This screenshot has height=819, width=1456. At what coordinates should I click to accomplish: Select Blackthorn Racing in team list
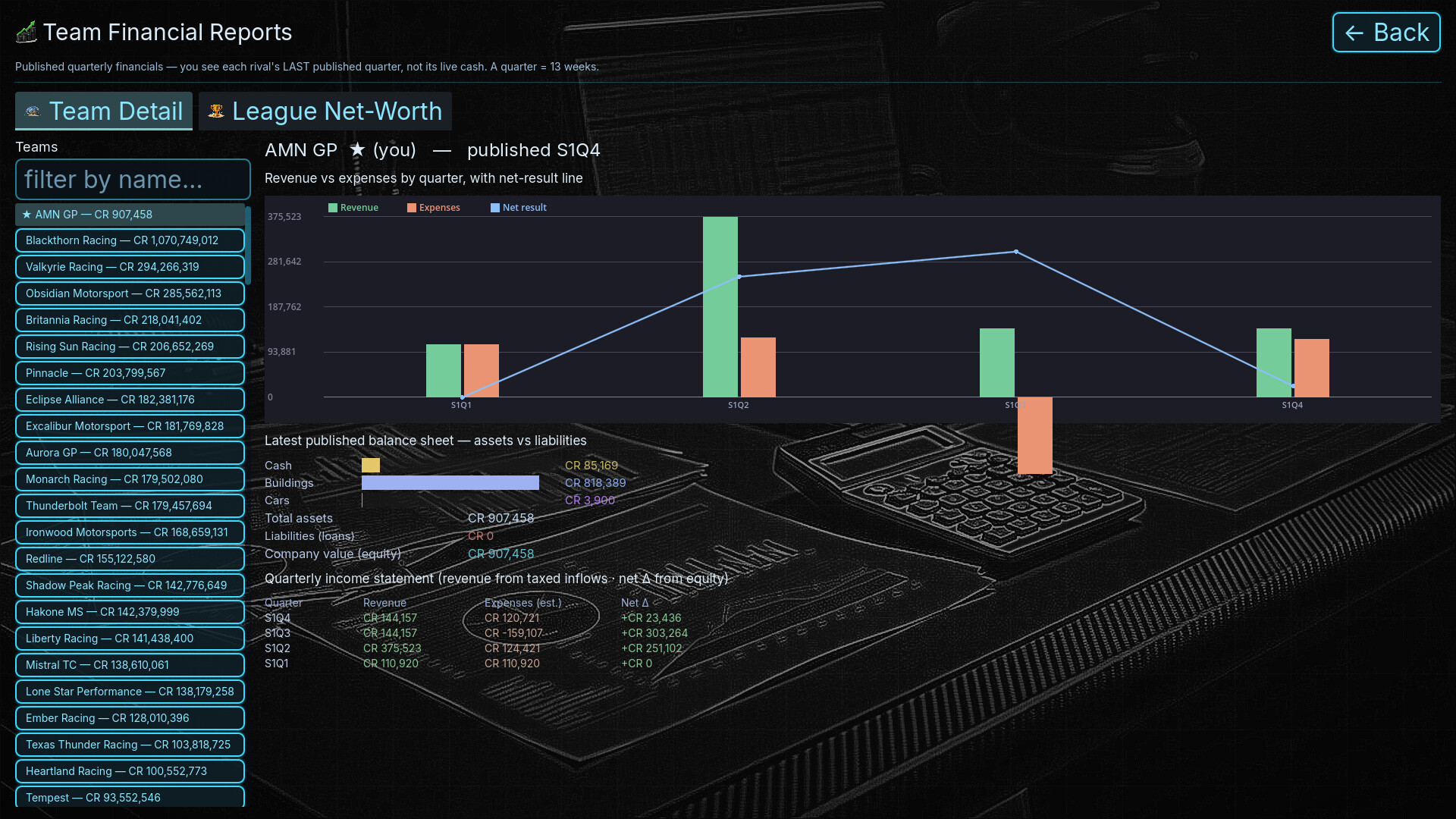[x=130, y=240]
